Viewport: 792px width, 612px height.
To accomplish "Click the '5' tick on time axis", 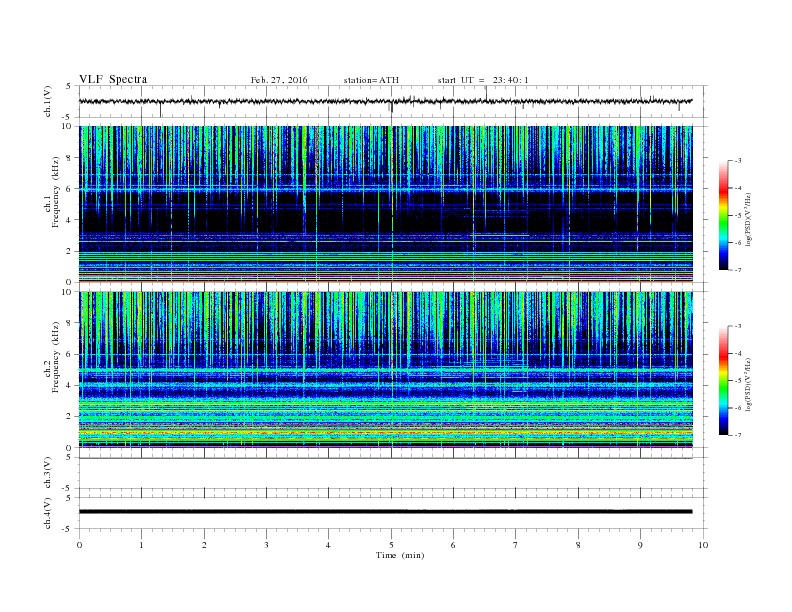I will point(391,545).
